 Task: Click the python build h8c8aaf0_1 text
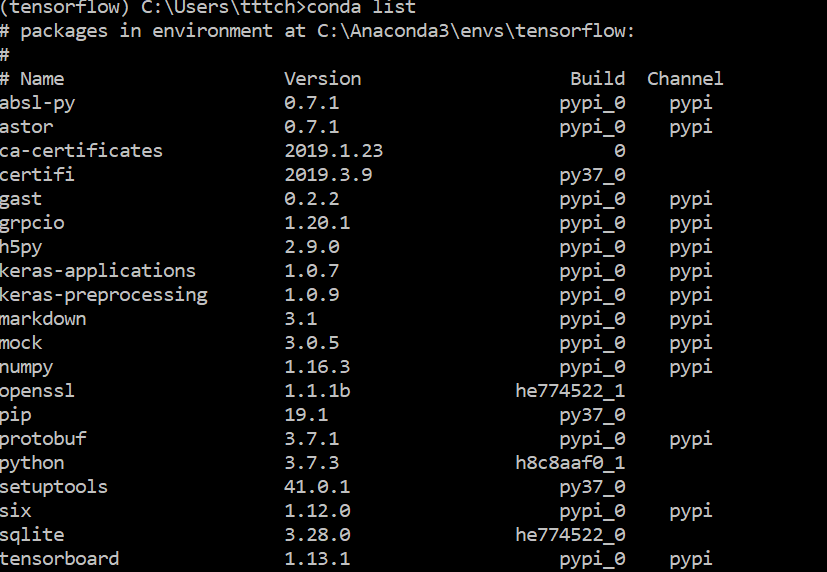(x=570, y=463)
